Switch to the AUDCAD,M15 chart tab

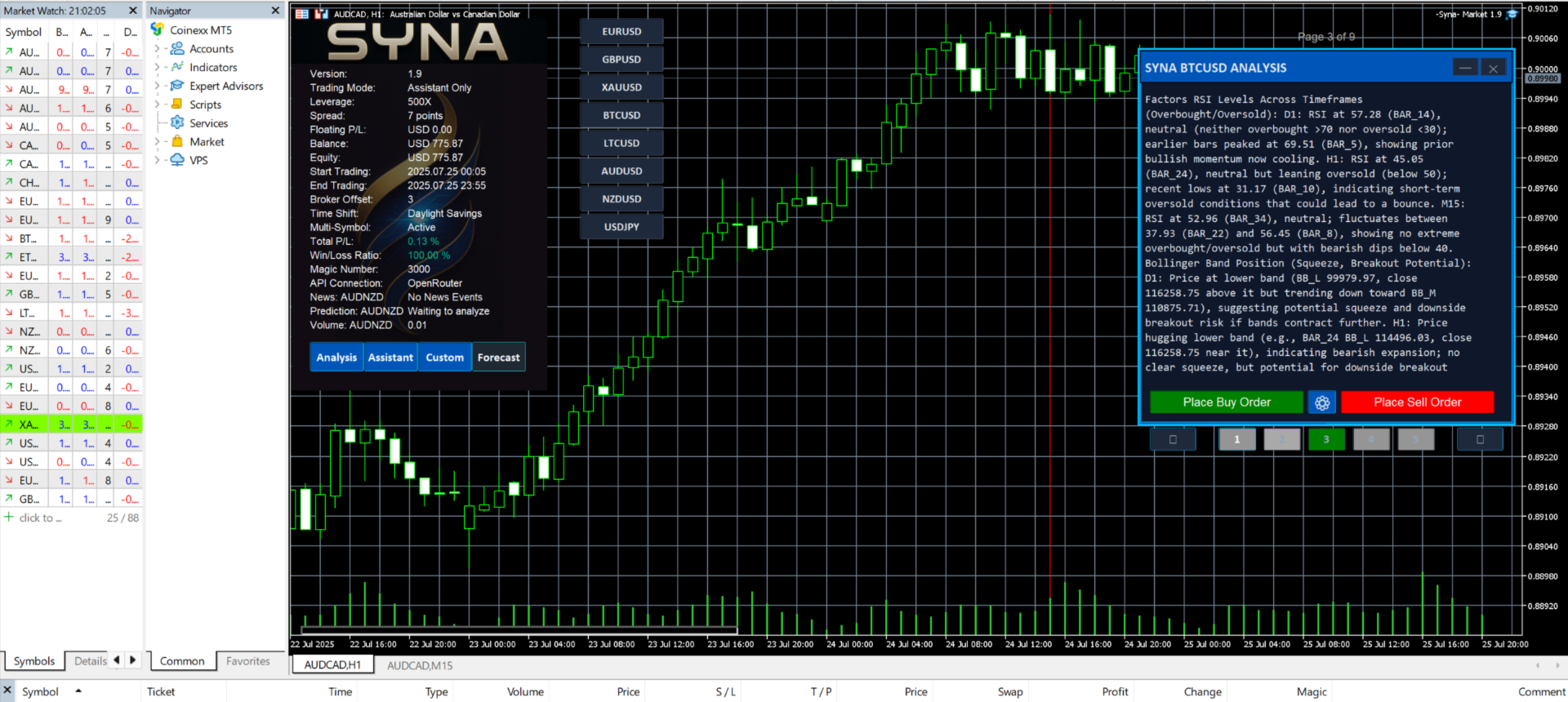click(420, 665)
